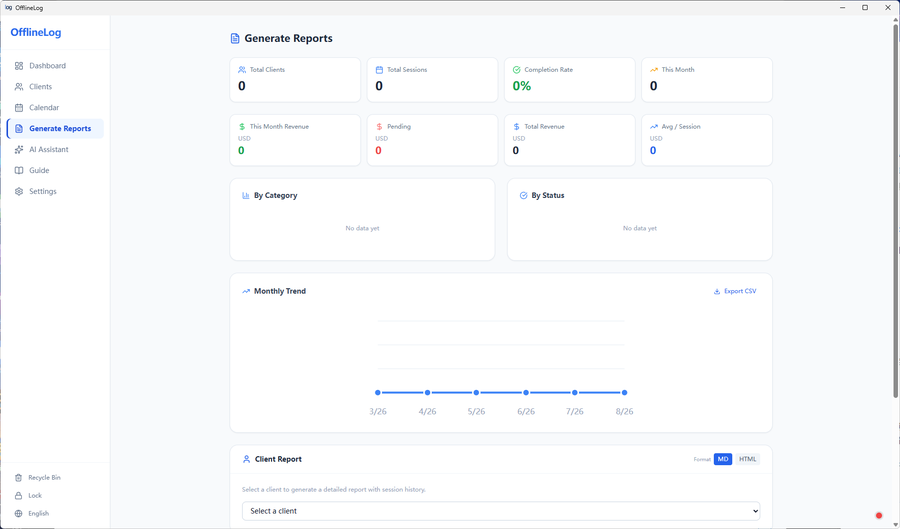Click the Client Report person icon
The image size is (900, 529).
246,459
